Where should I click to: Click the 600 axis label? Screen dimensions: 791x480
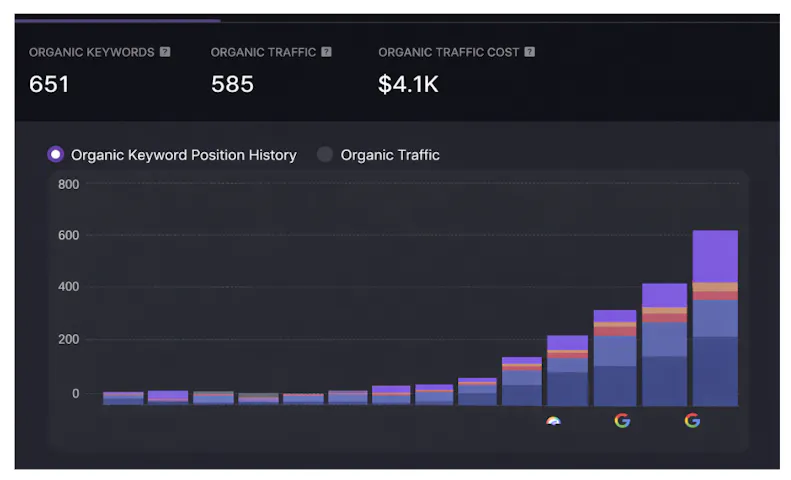click(x=68, y=235)
